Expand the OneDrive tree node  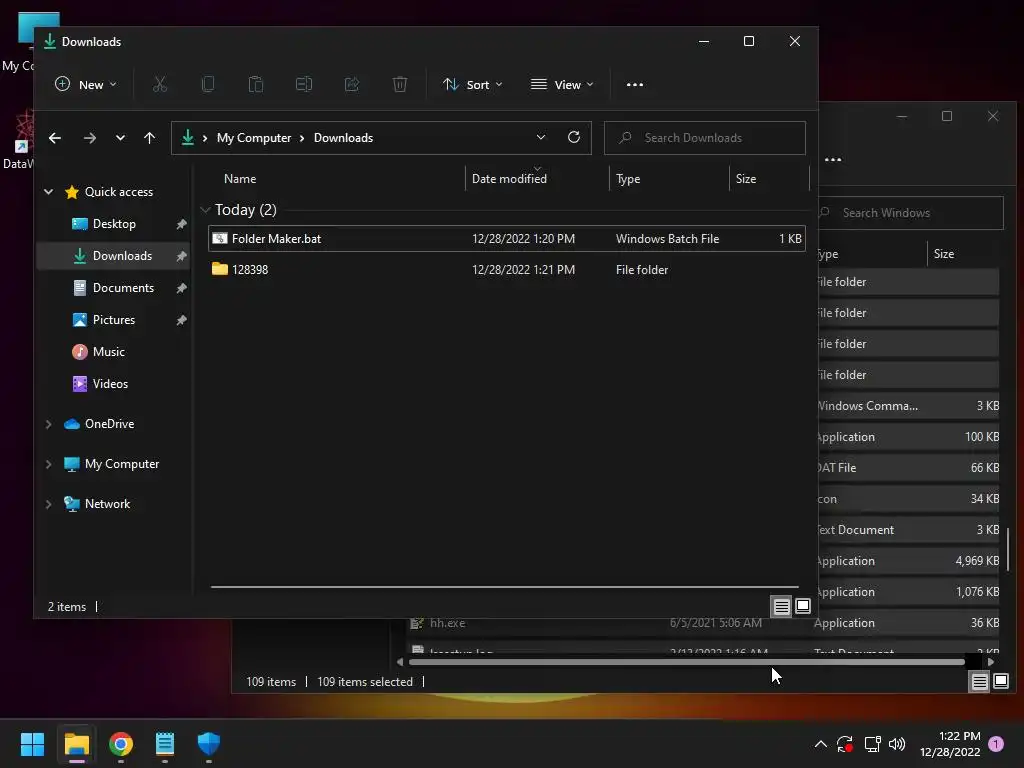click(48, 424)
